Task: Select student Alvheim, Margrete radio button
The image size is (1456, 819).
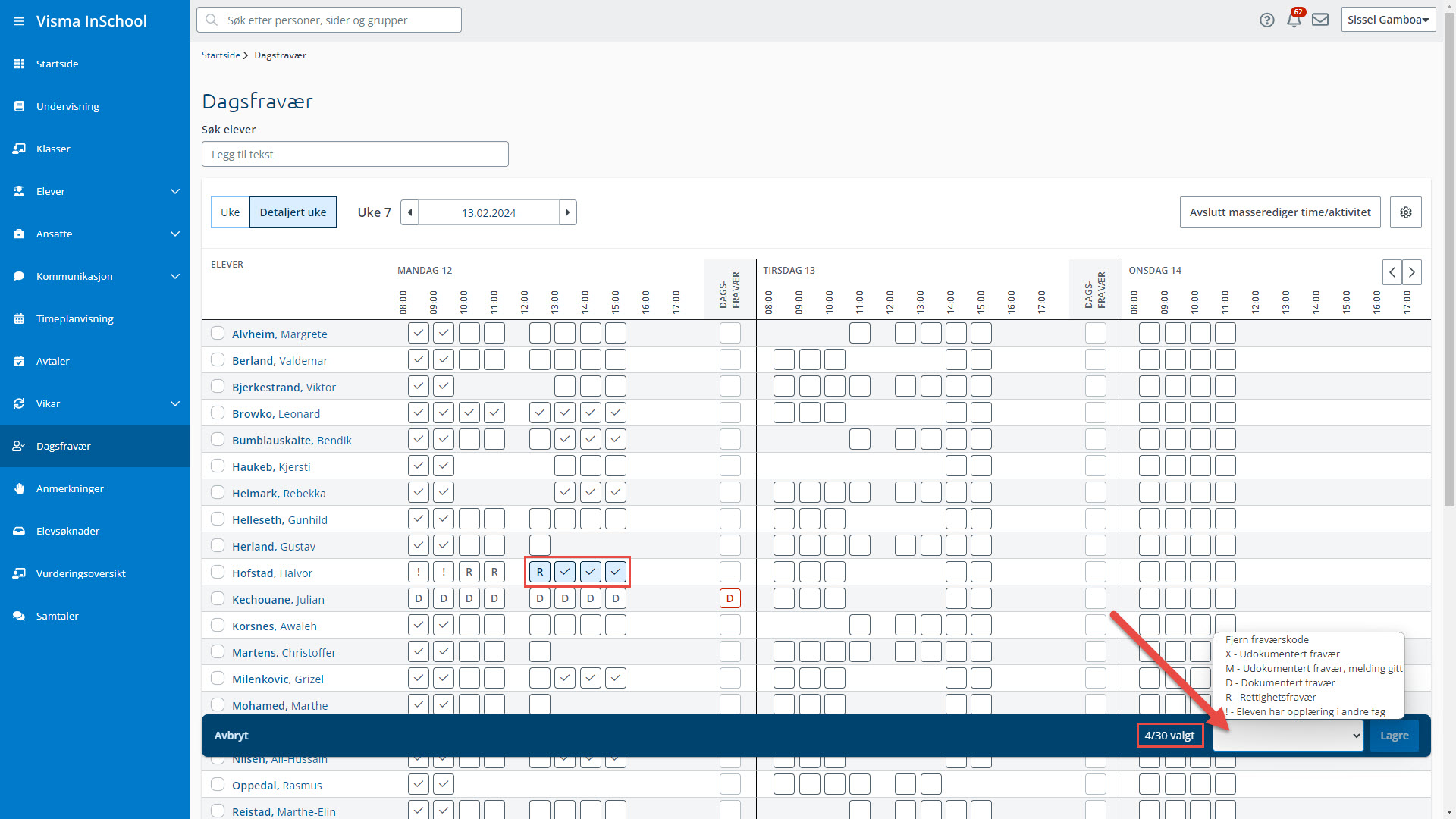Action: point(218,333)
